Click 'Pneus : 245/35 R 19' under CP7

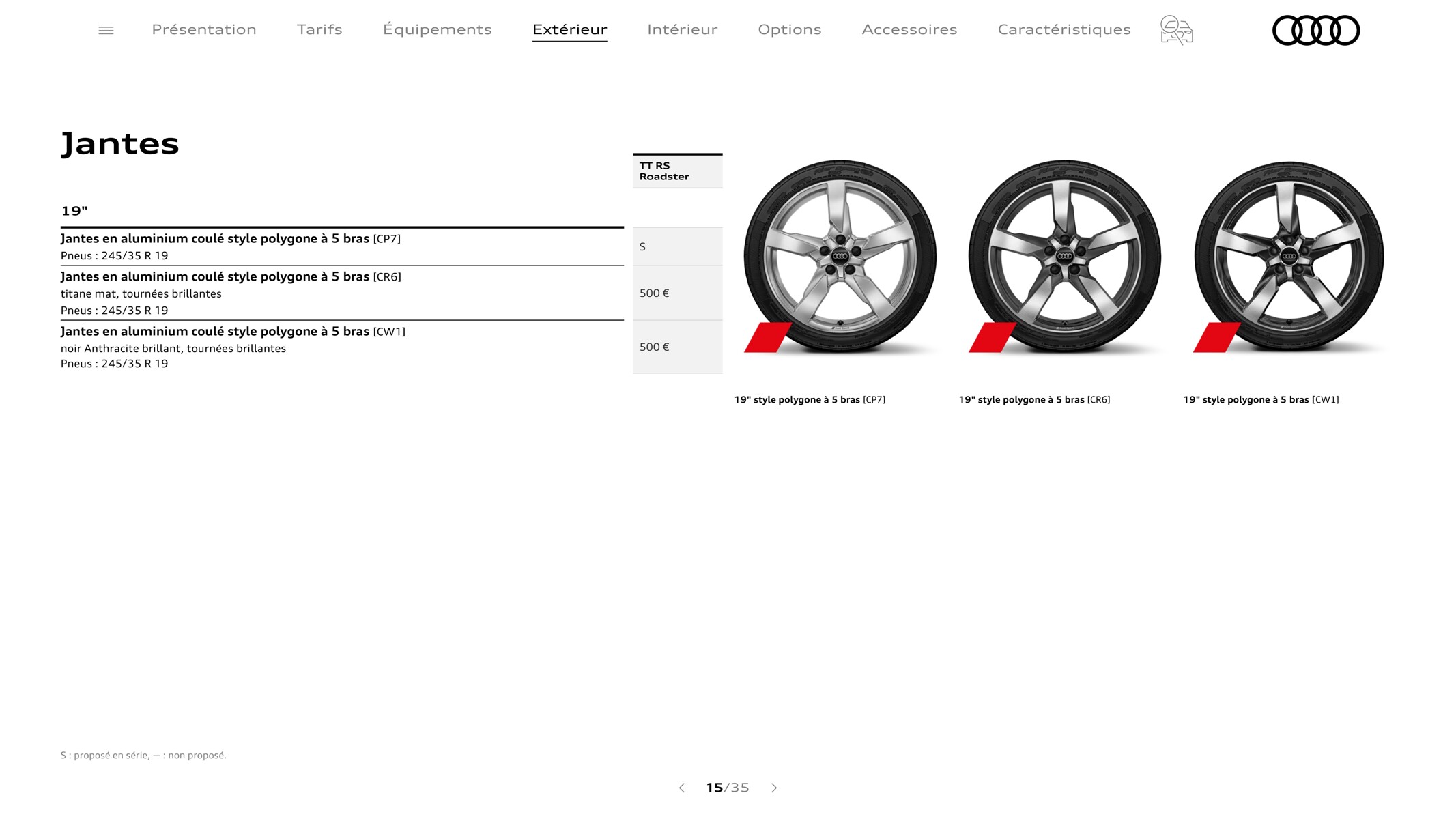pyautogui.click(x=114, y=256)
